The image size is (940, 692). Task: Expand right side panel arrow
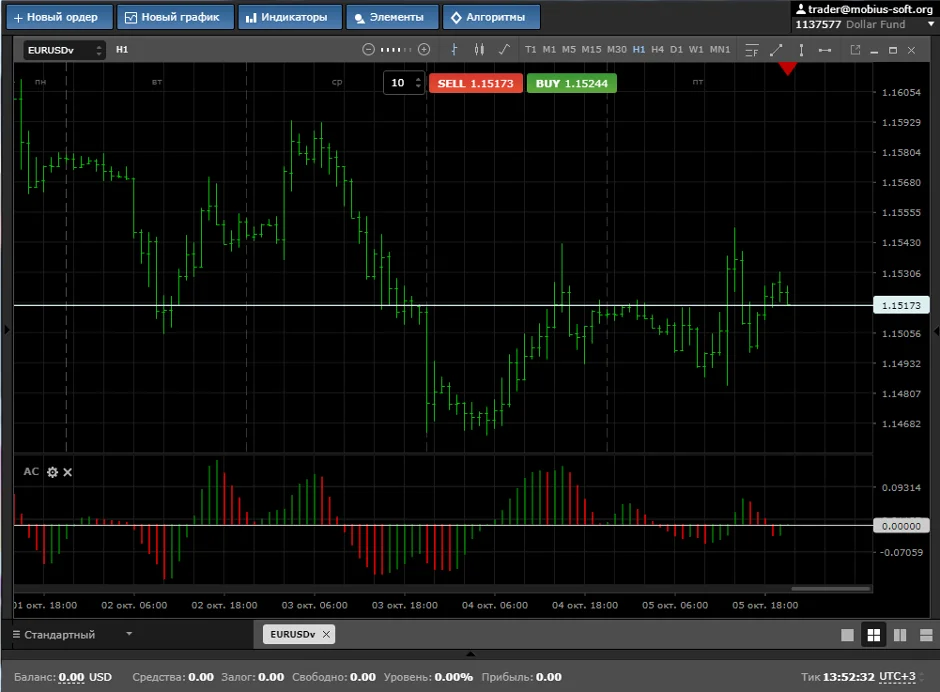936,331
